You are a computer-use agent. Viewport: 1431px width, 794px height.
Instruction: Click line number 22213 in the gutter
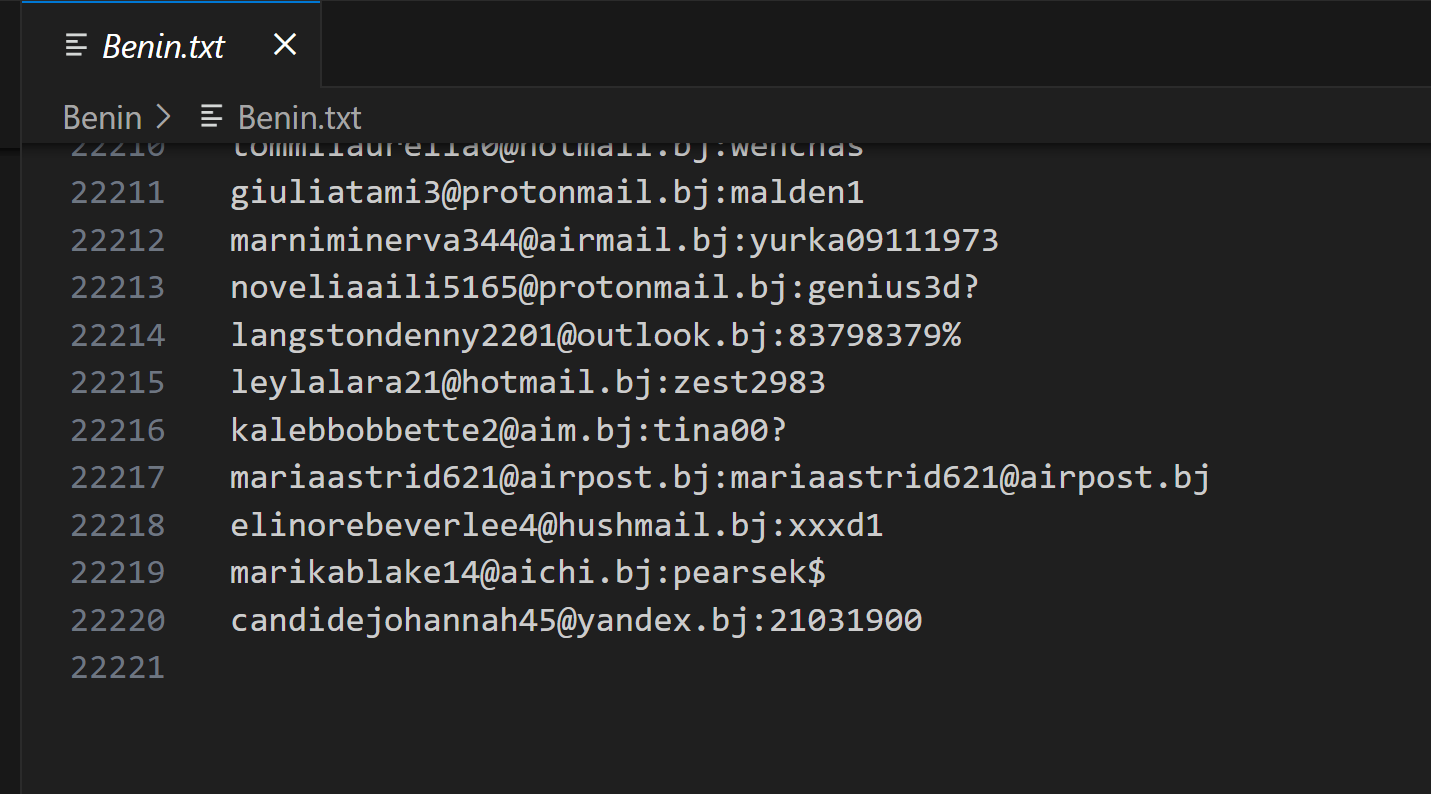[x=117, y=287]
